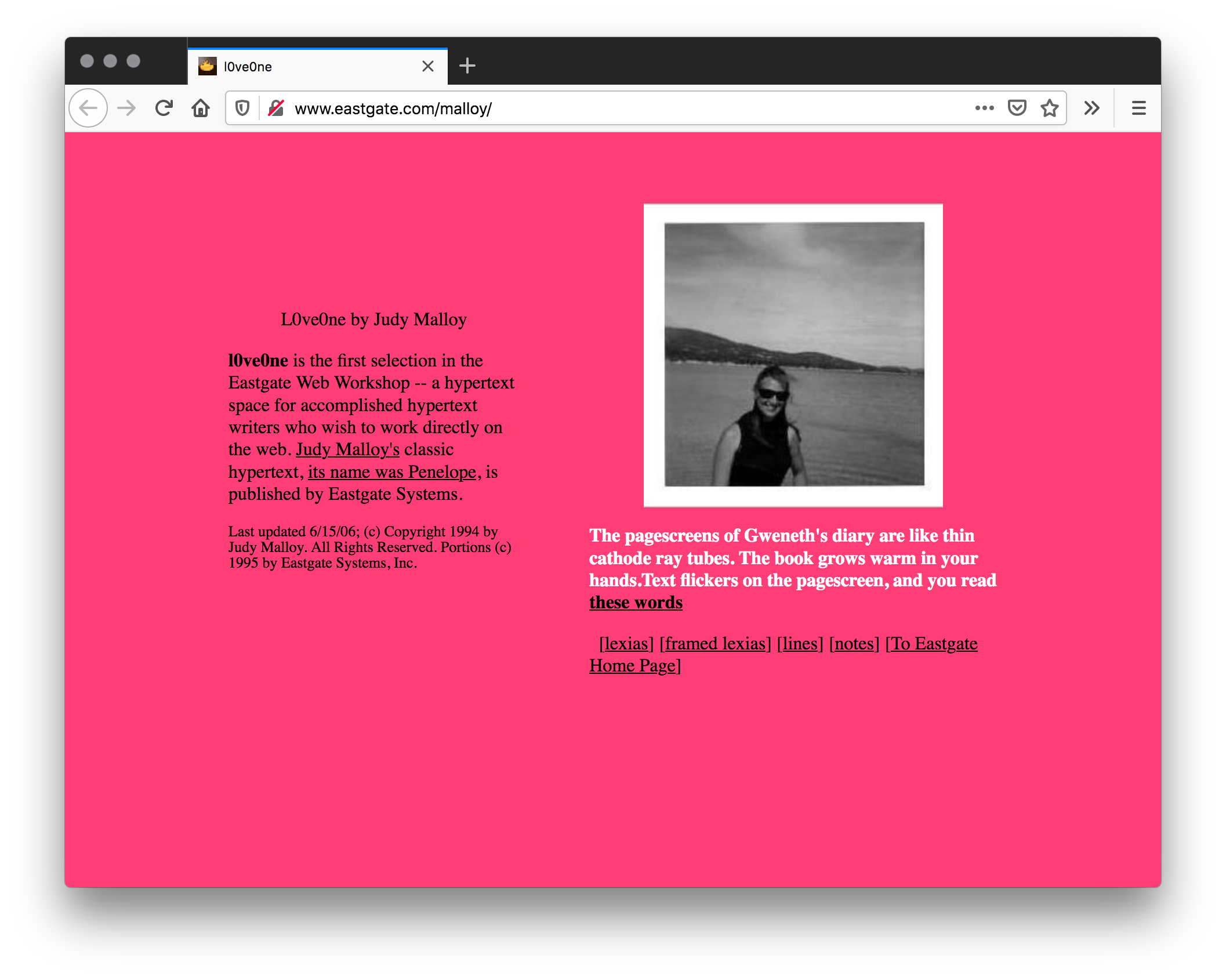Click the 'L0ve0ne by Judy Malloy' heading
This screenshot has height=980, width=1226.
(373, 320)
